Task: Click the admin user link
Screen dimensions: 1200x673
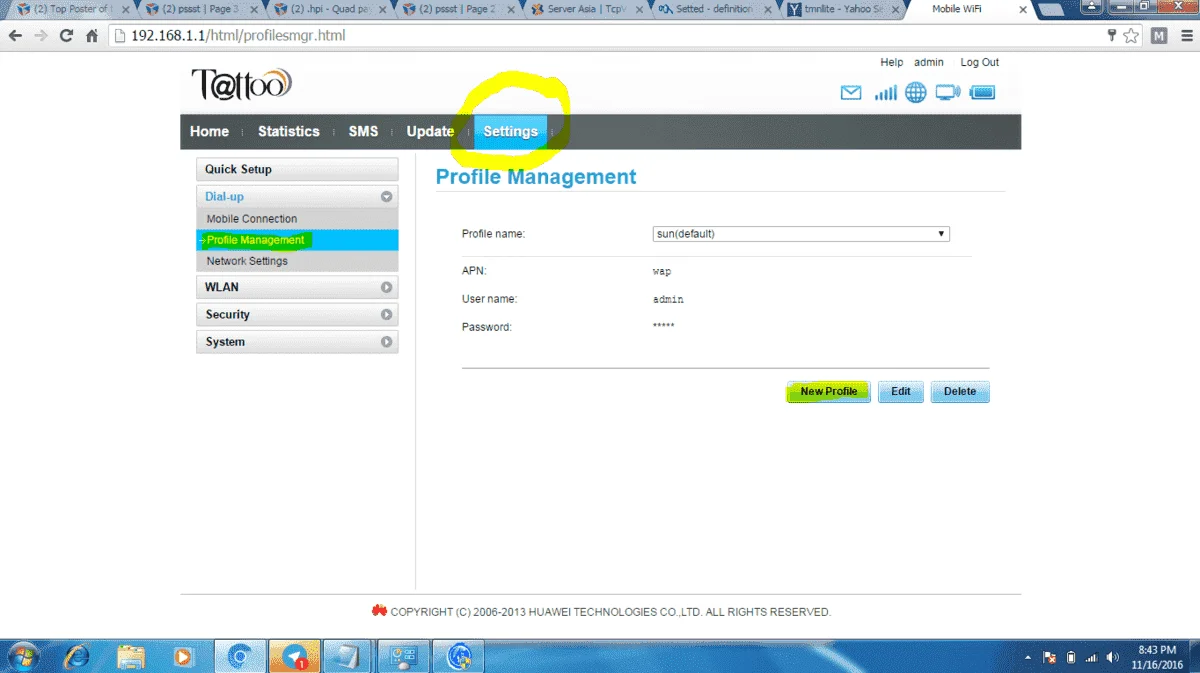Action: (929, 62)
